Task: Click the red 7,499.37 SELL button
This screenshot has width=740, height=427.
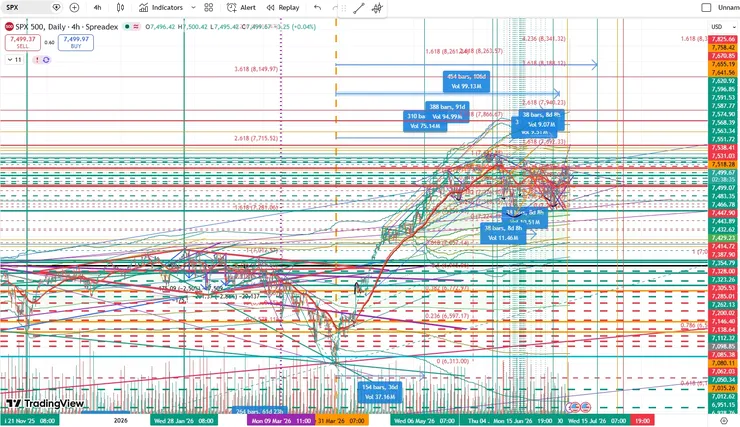Action: (x=23, y=42)
